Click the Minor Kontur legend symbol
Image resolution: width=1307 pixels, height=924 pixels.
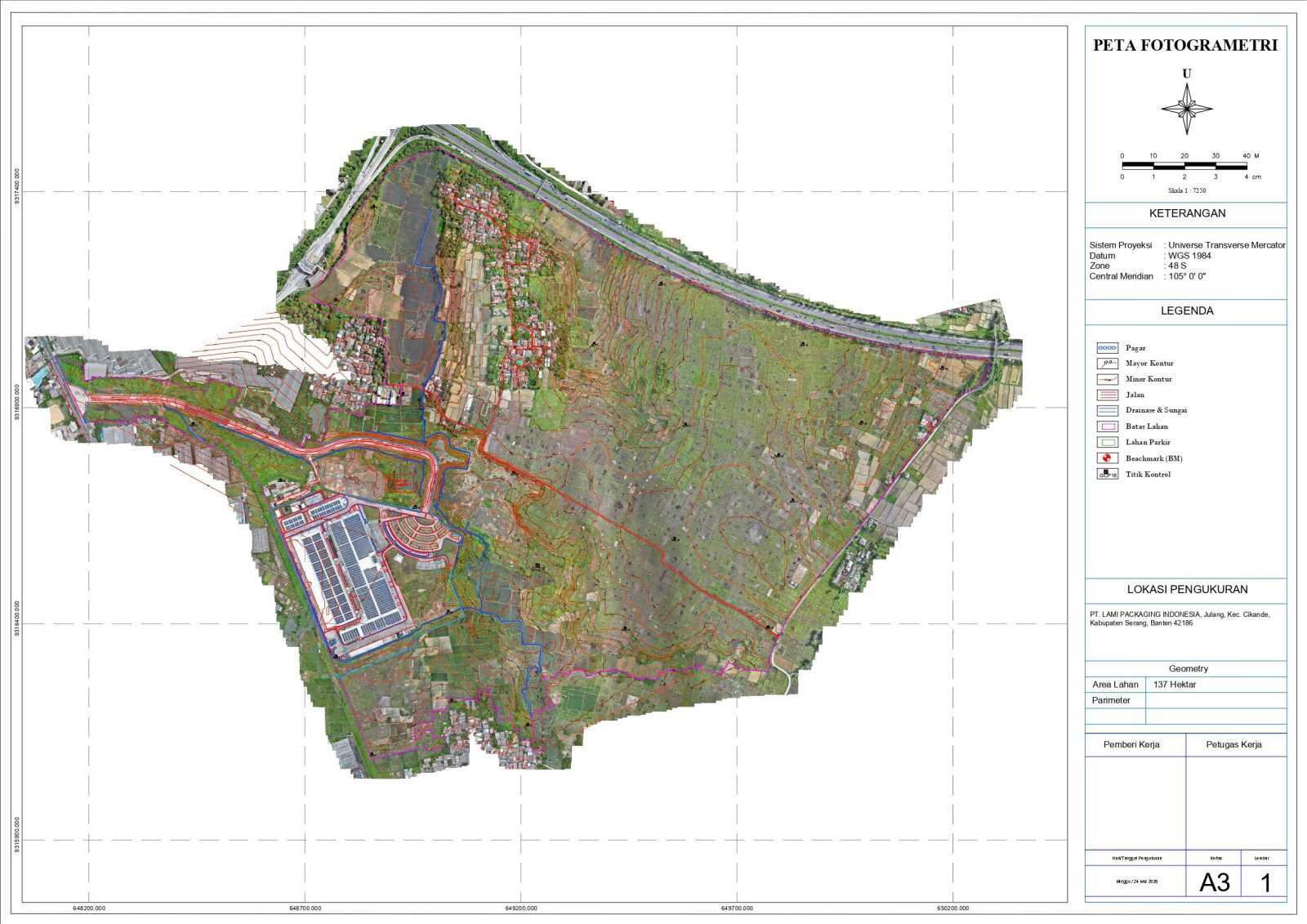(1107, 379)
